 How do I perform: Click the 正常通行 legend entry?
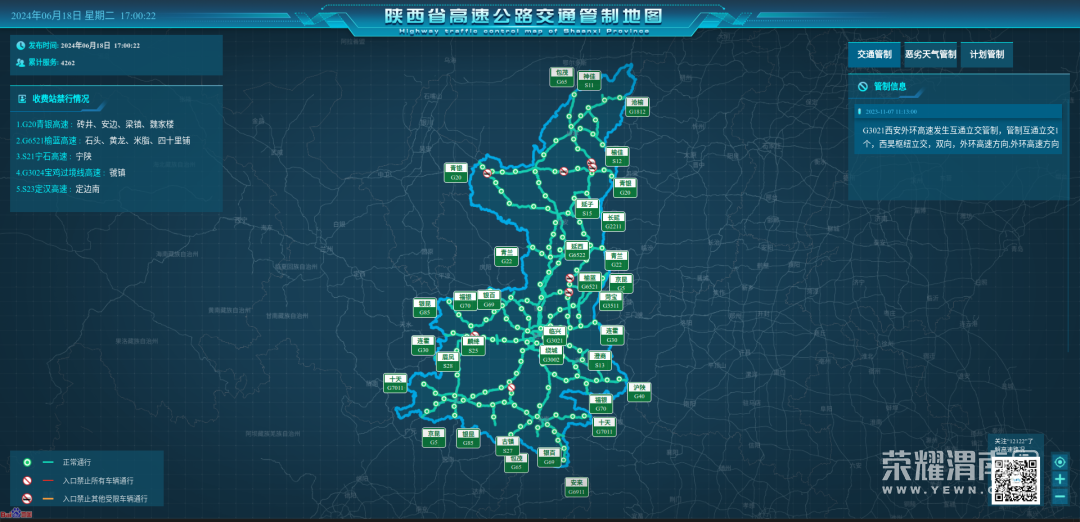pos(77,462)
